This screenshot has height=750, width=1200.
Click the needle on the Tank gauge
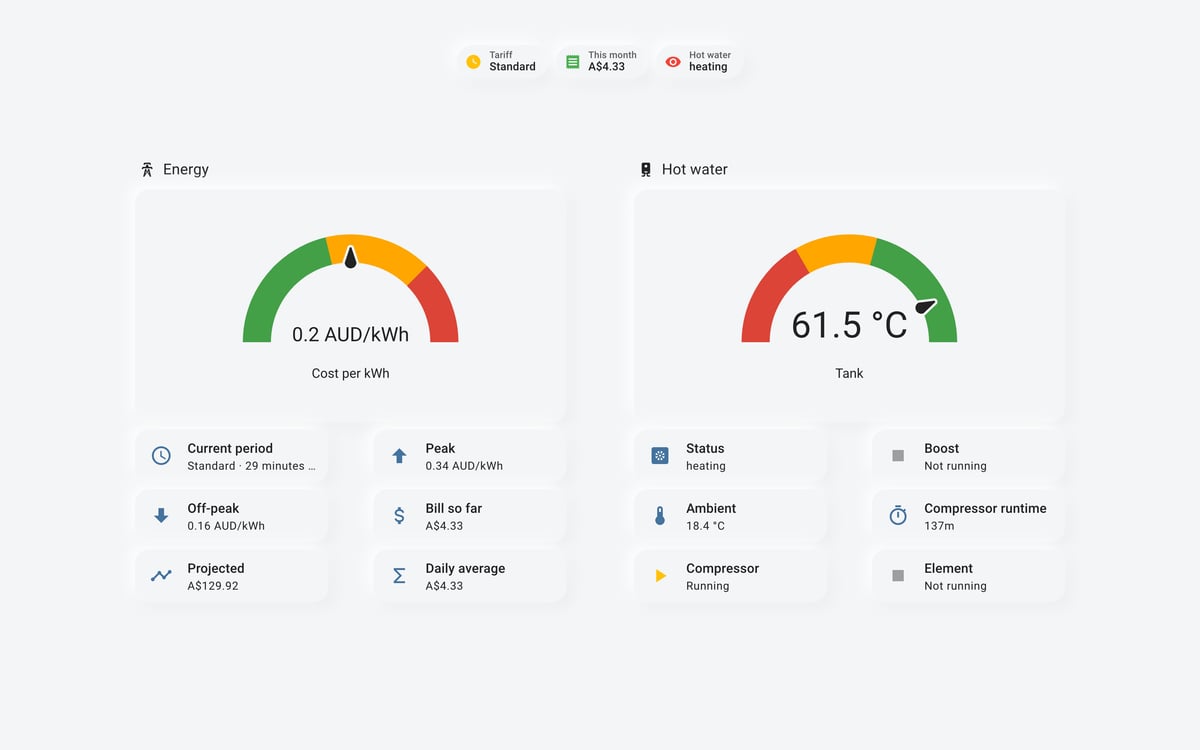(x=925, y=306)
